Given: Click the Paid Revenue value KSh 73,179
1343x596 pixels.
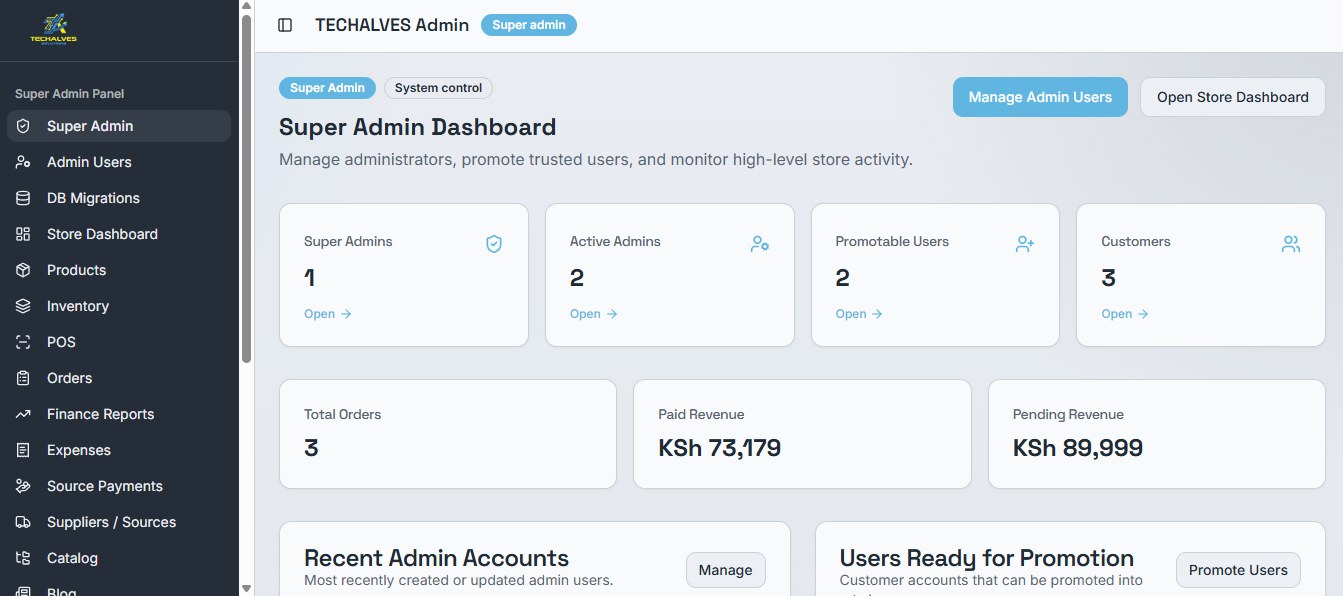Looking at the screenshot, I should click(x=719, y=448).
